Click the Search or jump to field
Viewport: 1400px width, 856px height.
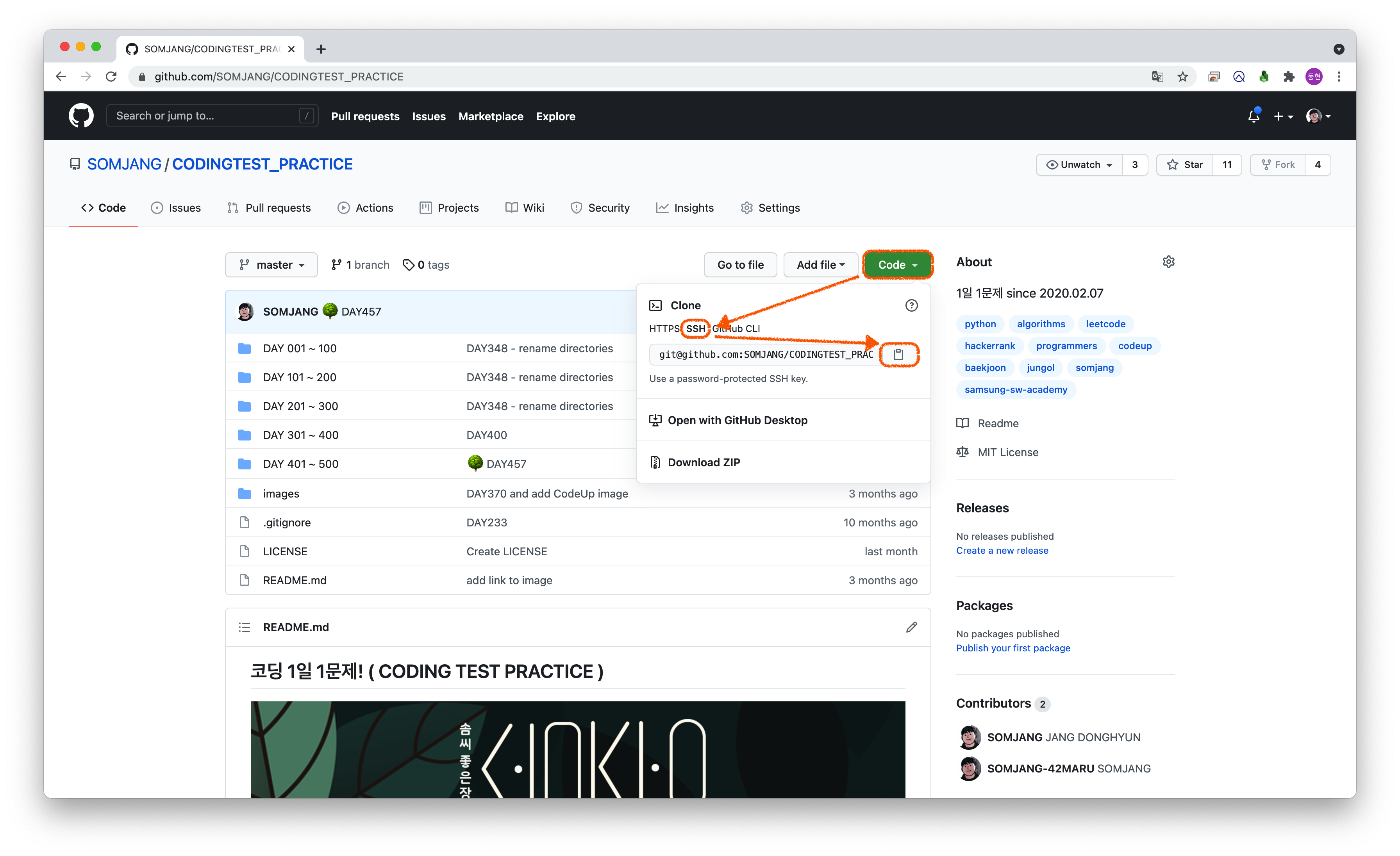(212, 116)
